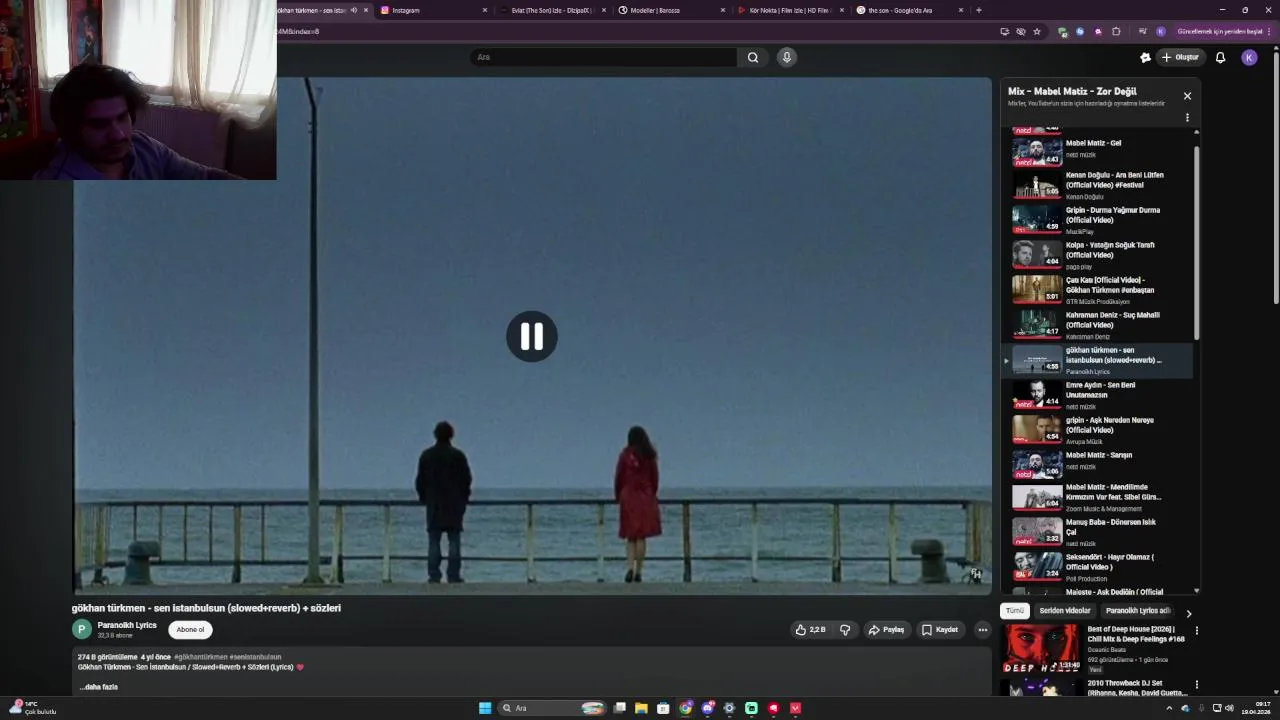Image resolution: width=1280 pixels, height=720 pixels.
Task: Open the YouTube AI sparkle icon
Action: pyautogui.click(x=1145, y=57)
